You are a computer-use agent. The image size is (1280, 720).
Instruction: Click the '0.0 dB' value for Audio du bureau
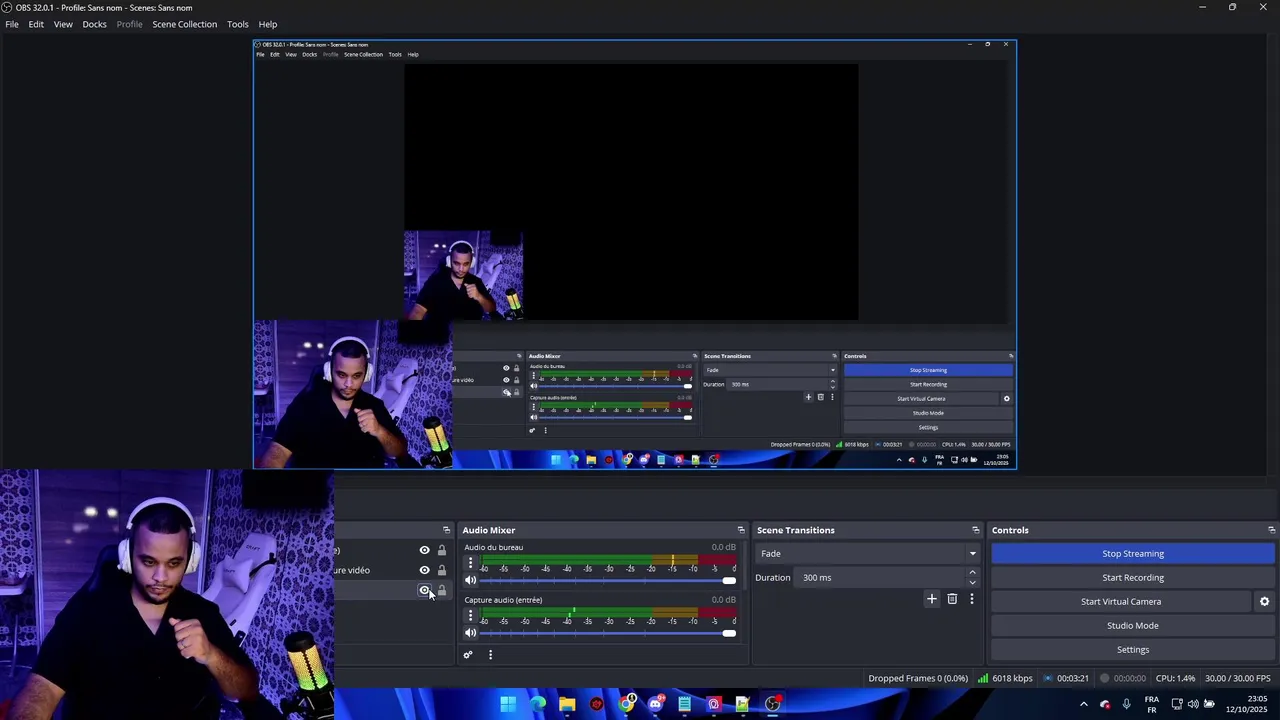723,548
